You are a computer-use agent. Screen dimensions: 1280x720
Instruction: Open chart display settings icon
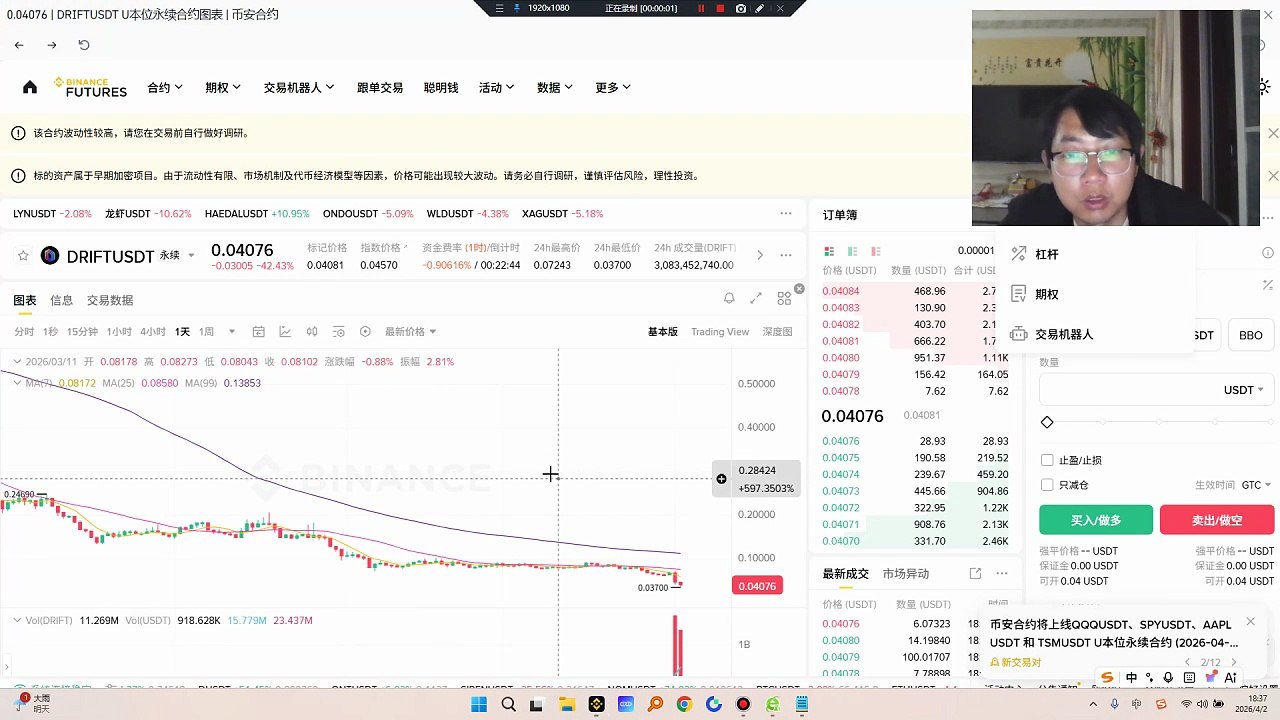pos(338,332)
